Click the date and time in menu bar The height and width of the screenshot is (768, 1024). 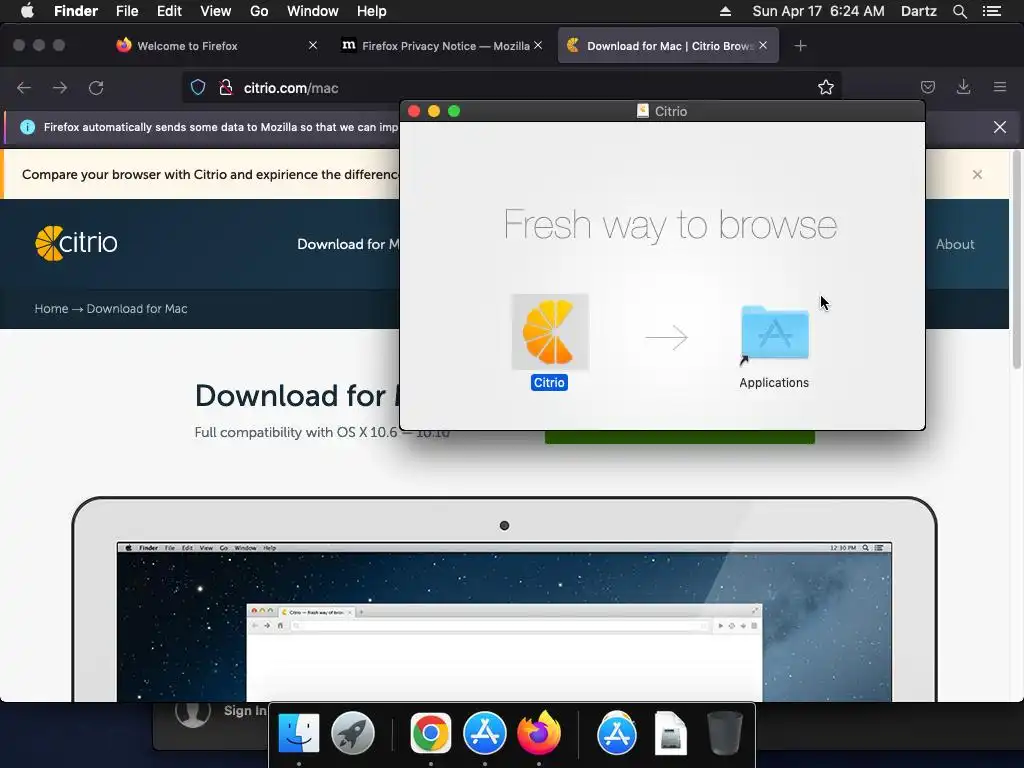point(818,11)
